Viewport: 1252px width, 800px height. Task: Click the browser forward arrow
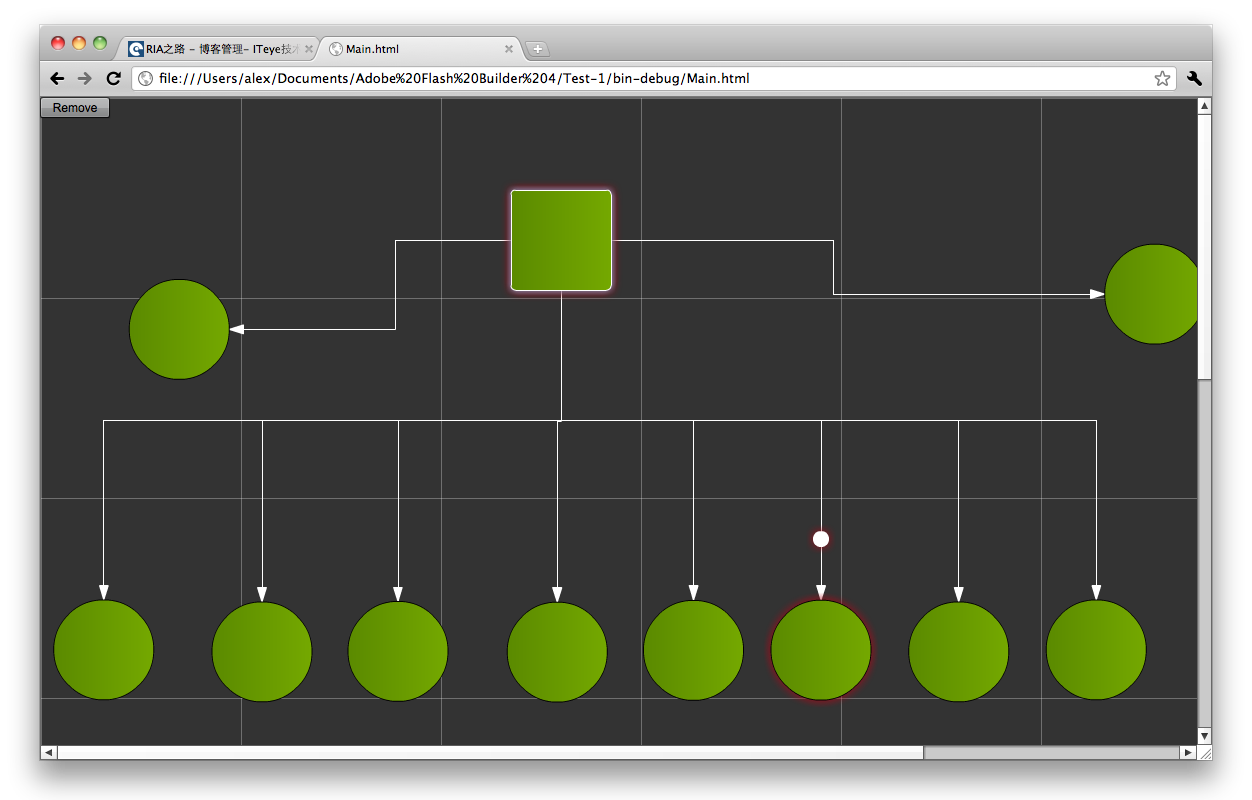click(85, 78)
